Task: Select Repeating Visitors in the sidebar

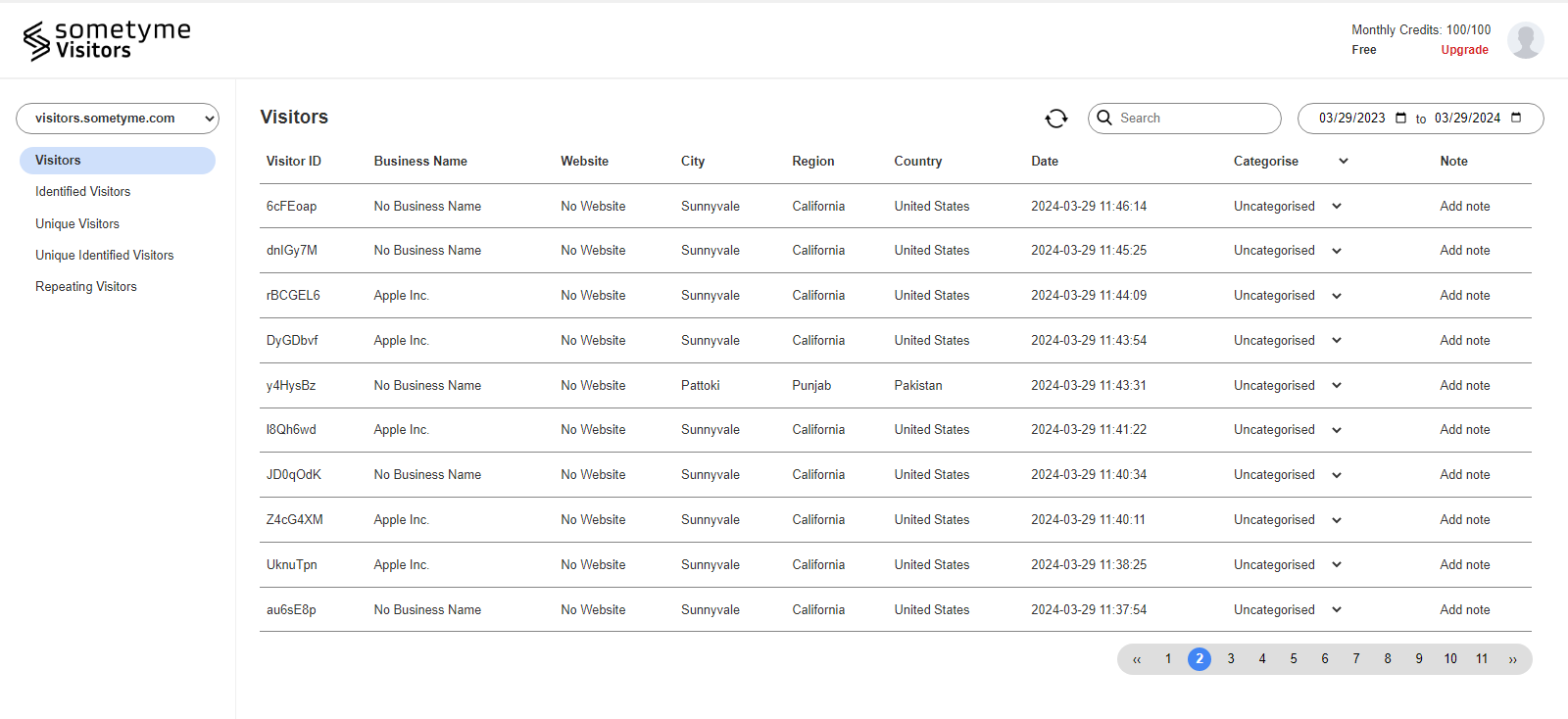Action: (x=86, y=287)
